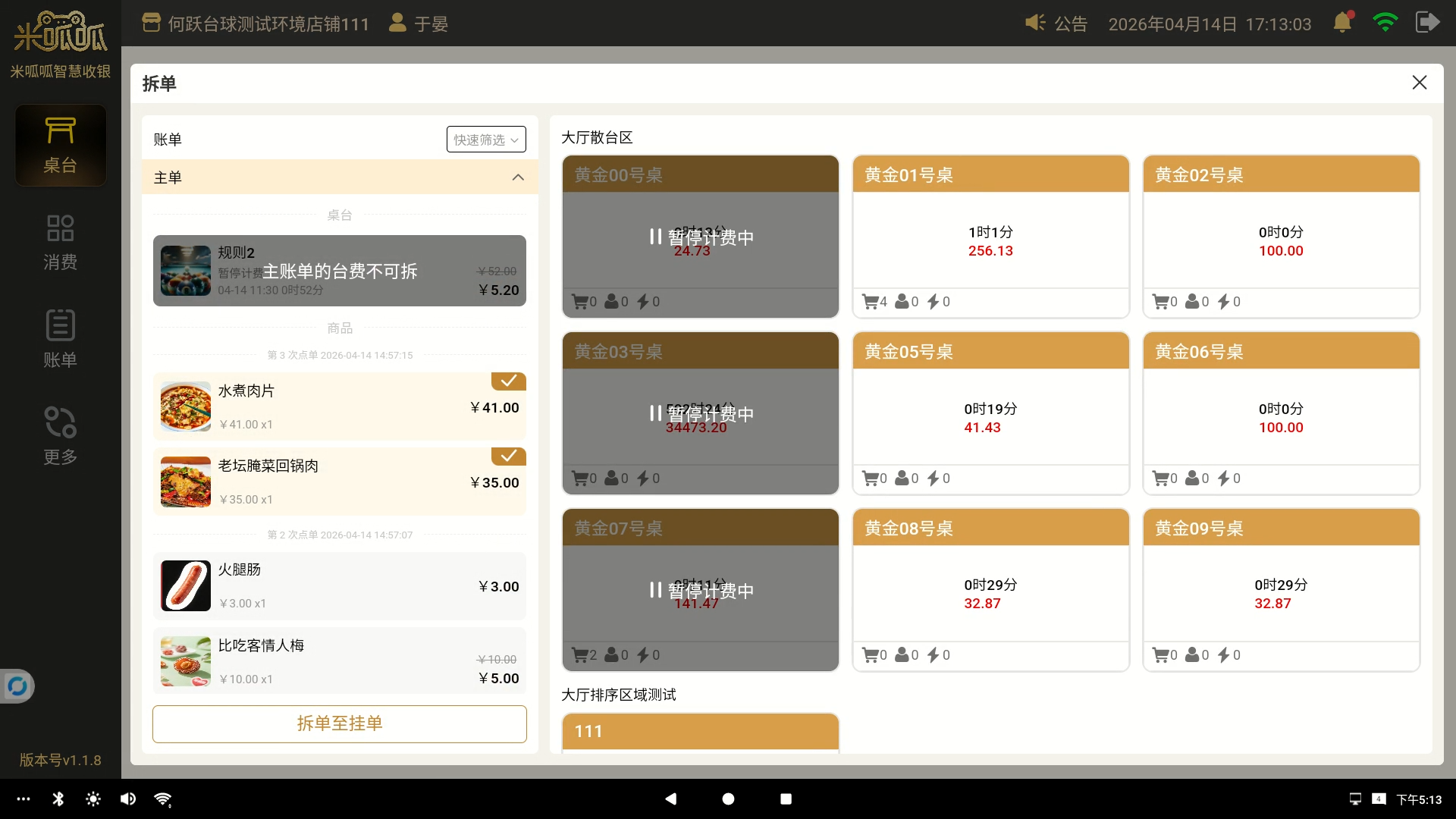Screen dimensions: 1456x819
Task: Select the 火腿肠 item for splitting
Action: click(x=339, y=586)
